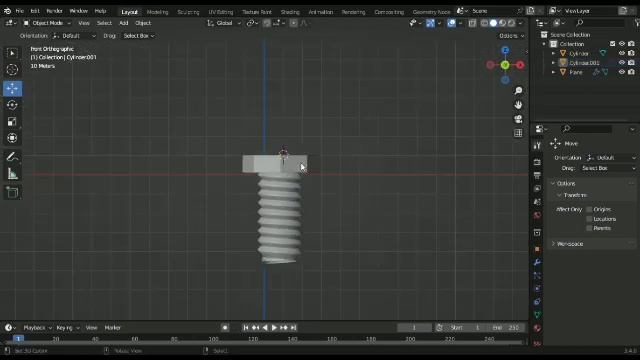640x360 pixels.
Task: Open the timeline Marker menu
Action: click(113, 328)
